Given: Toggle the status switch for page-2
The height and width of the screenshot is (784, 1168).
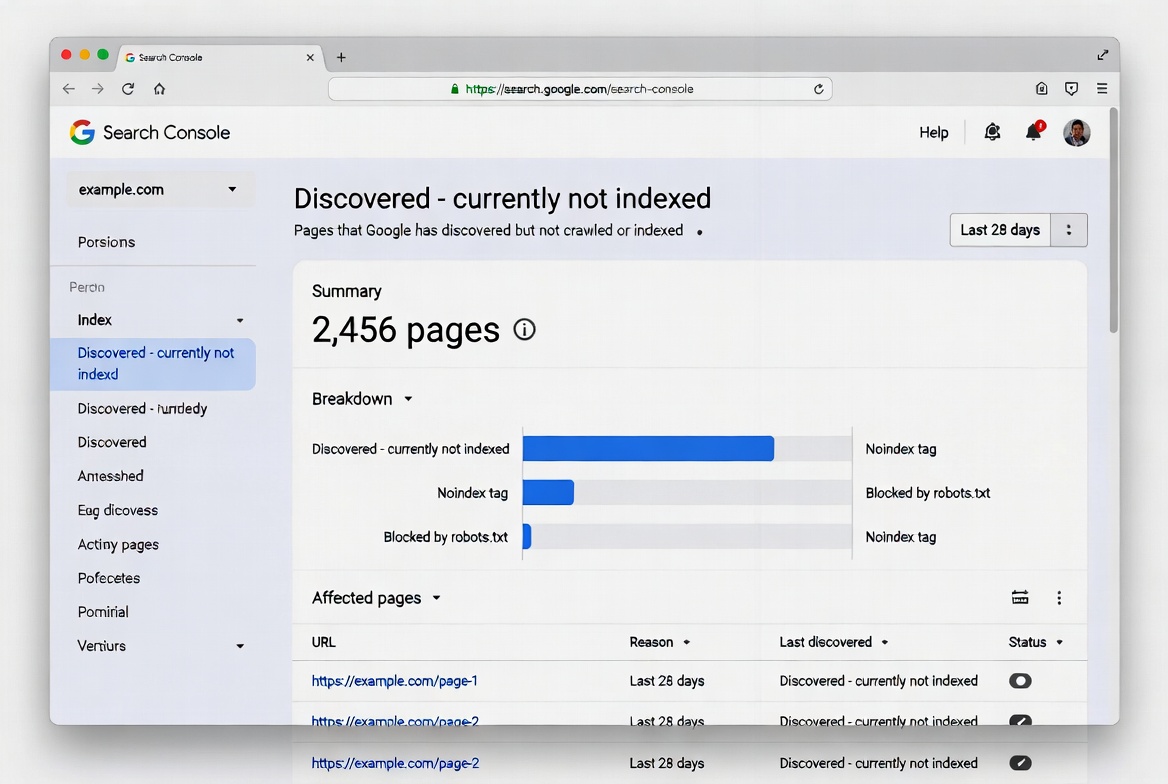Looking at the screenshot, I should [x=1020, y=721].
